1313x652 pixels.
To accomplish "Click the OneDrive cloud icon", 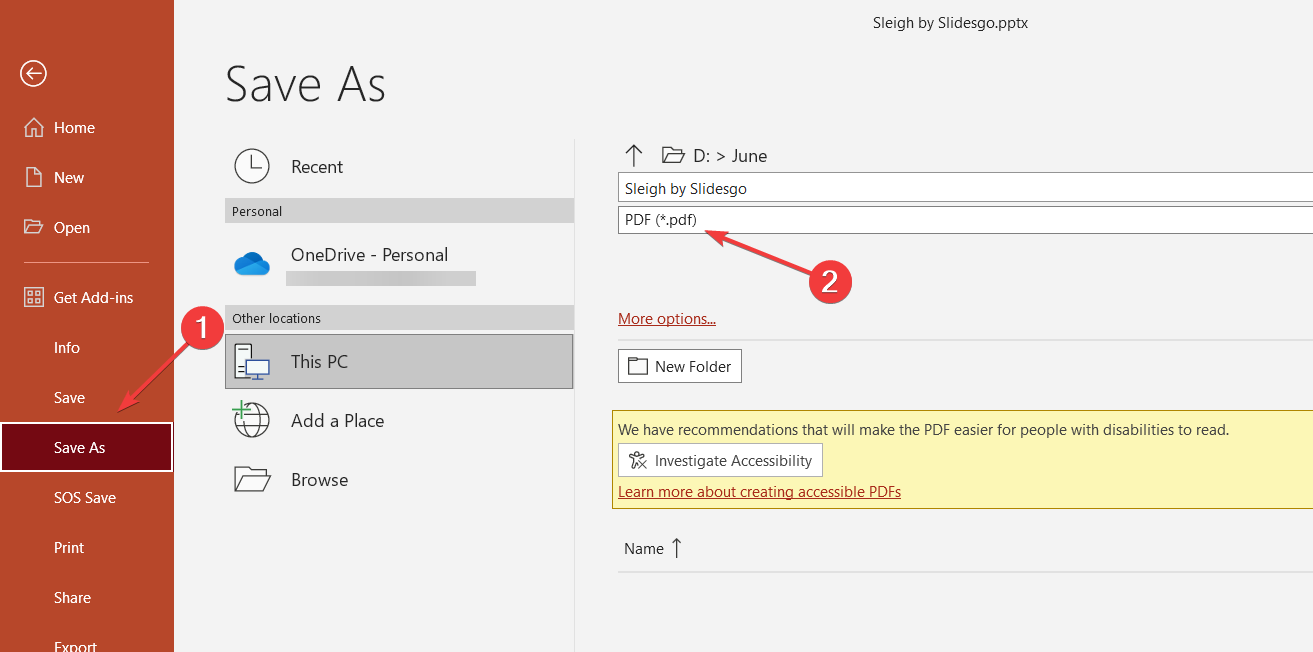I will click(252, 263).
